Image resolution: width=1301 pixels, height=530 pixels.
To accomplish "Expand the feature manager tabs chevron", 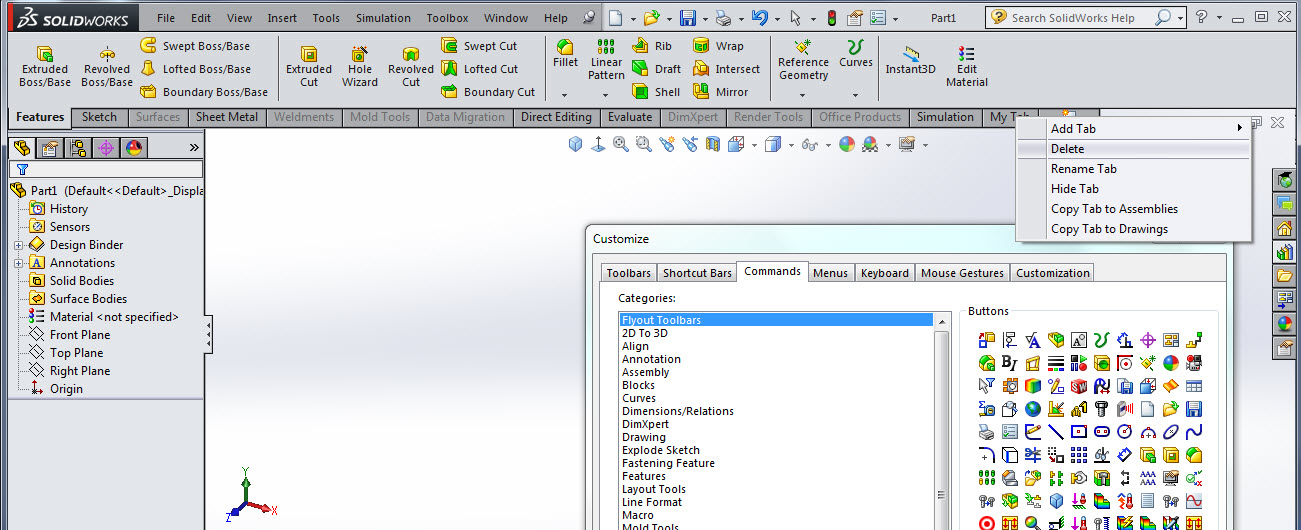I will 194,148.
